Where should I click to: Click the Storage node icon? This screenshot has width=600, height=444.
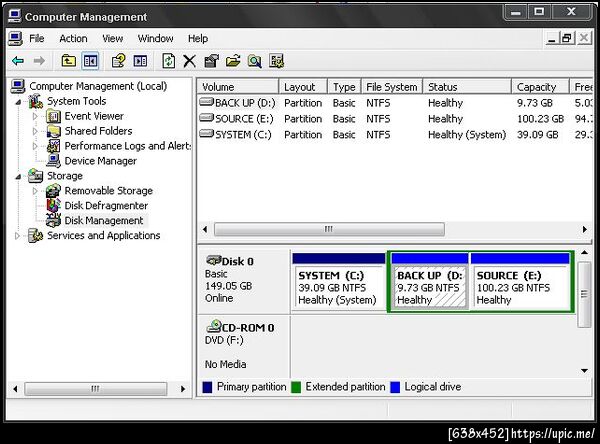click(35, 176)
